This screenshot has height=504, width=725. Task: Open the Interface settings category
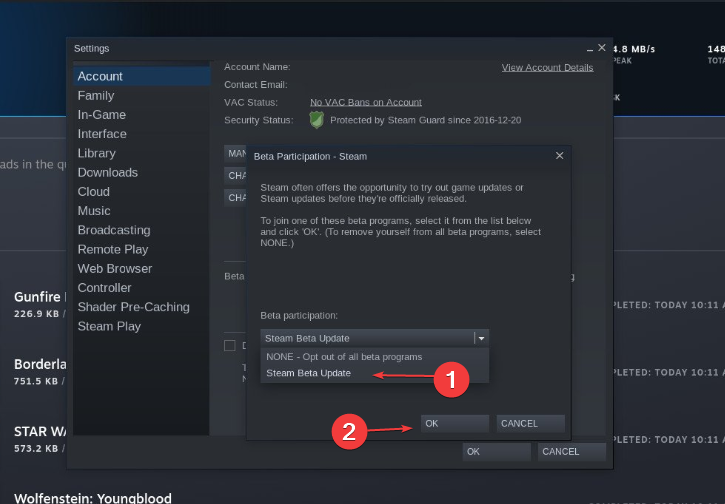(142, 134)
